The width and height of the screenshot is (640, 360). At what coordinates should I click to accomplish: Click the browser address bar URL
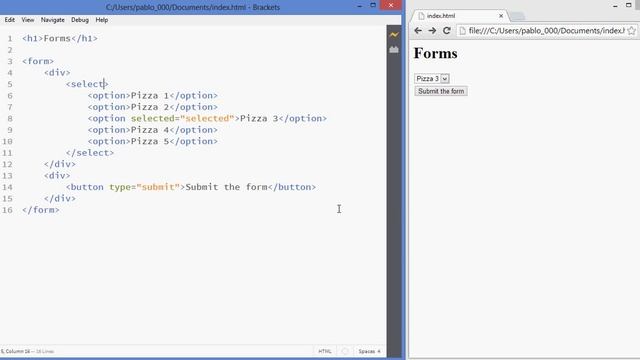546,31
